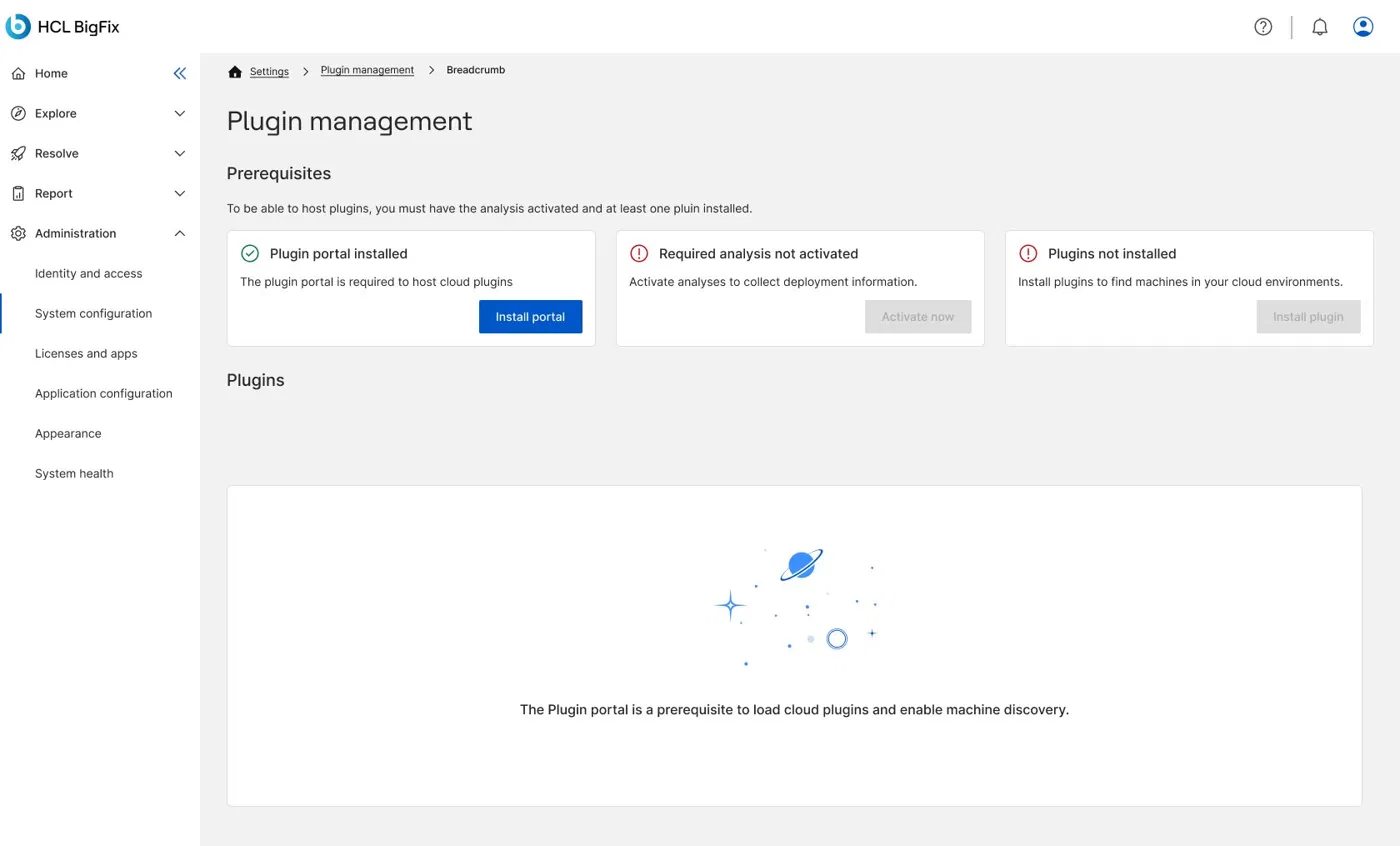Click the Resolve rocket icon
The image size is (1400, 846).
click(x=18, y=153)
